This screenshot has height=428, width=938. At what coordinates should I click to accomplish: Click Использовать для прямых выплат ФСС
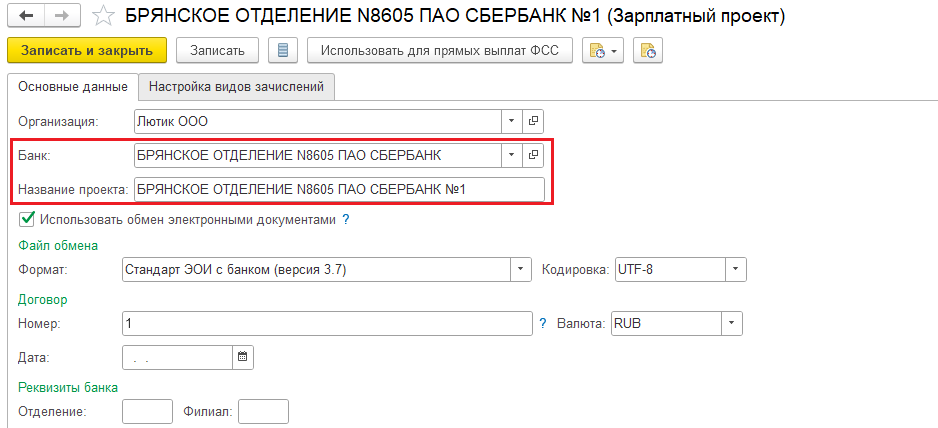(440, 51)
